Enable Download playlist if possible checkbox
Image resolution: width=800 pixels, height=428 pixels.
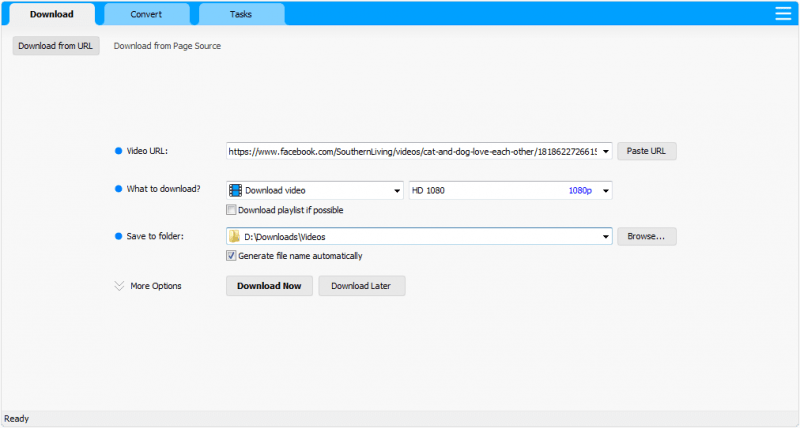232,210
